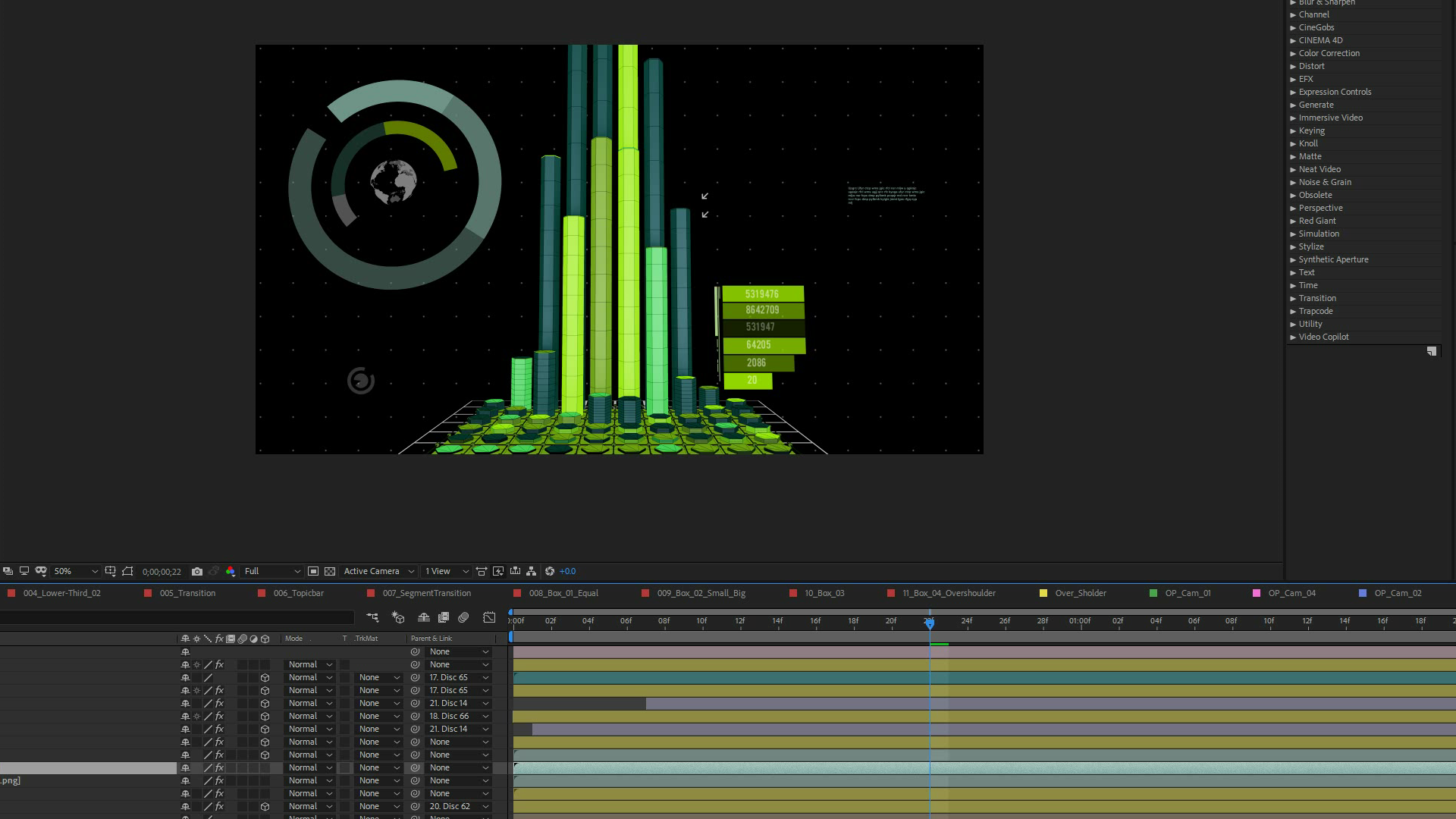This screenshot has width=1456, height=819.
Task: Toggle the transparency grid button
Action: pos(330,572)
